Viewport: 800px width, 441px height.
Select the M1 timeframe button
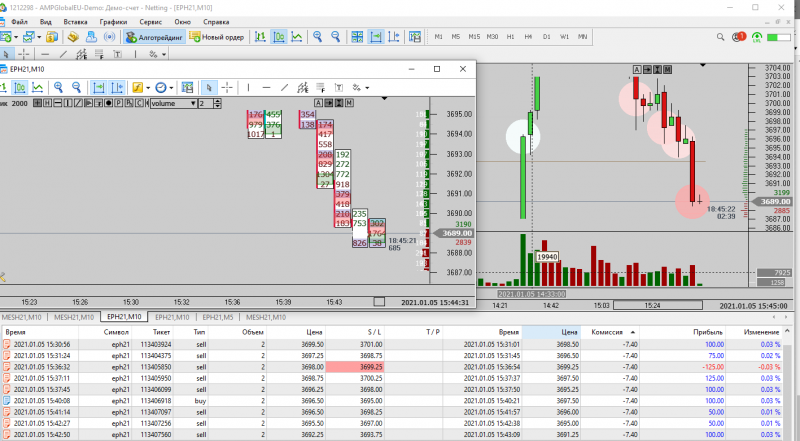point(438,37)
